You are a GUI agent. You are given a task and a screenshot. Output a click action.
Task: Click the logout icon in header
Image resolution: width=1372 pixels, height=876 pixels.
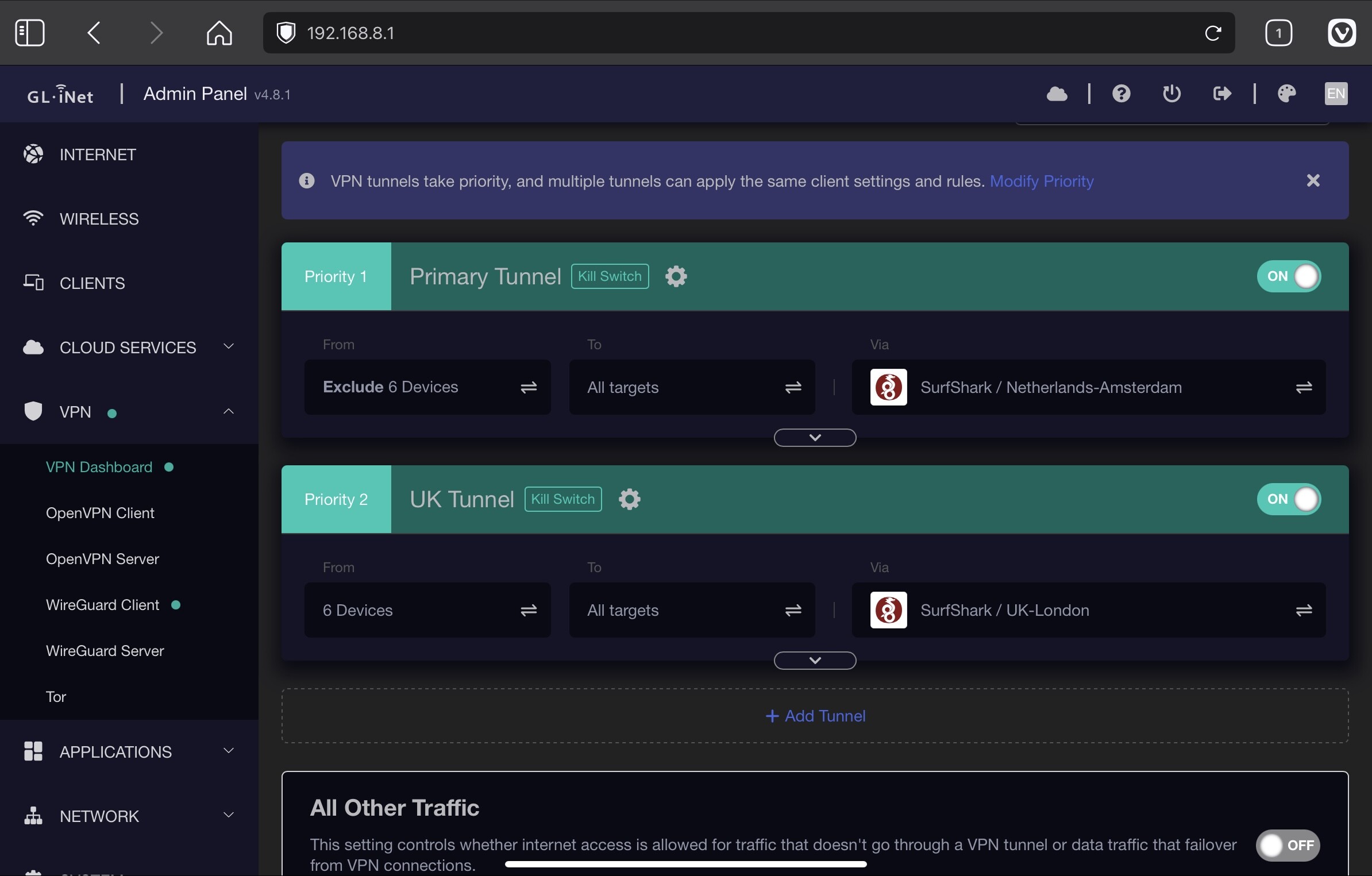[1222, 94]
